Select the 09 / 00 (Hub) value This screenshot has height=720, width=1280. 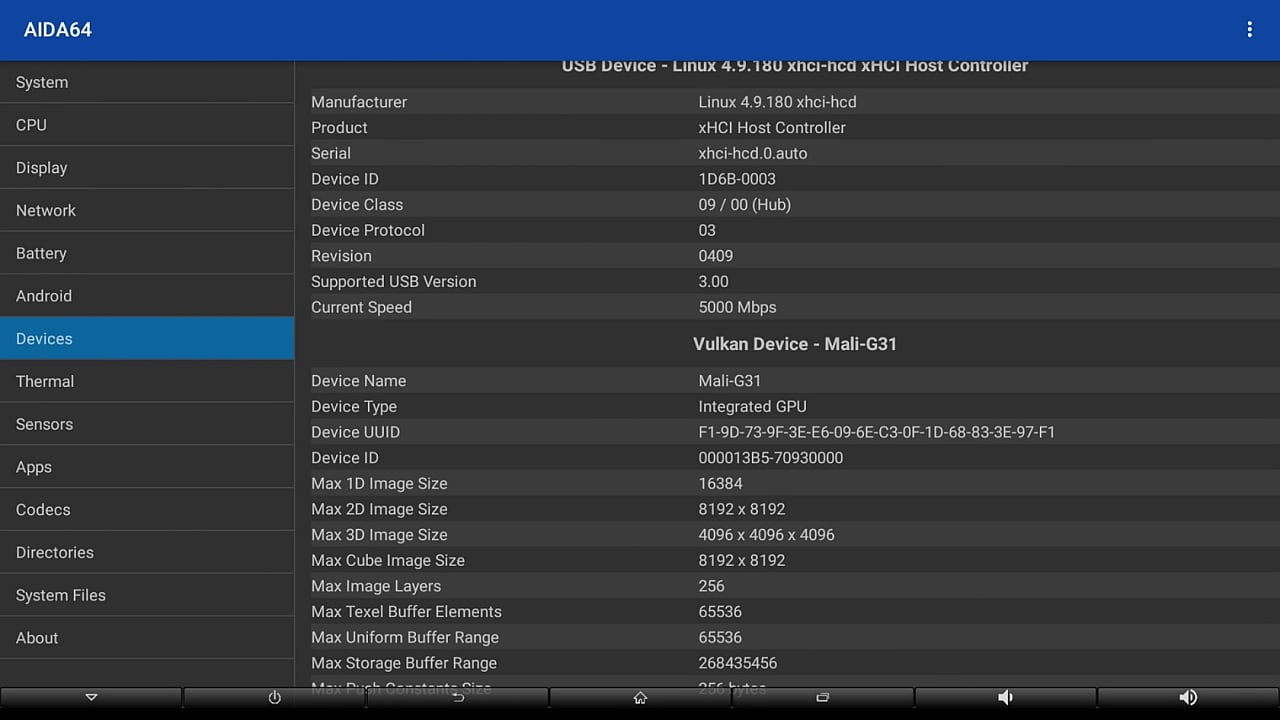[x=745, y=205]
